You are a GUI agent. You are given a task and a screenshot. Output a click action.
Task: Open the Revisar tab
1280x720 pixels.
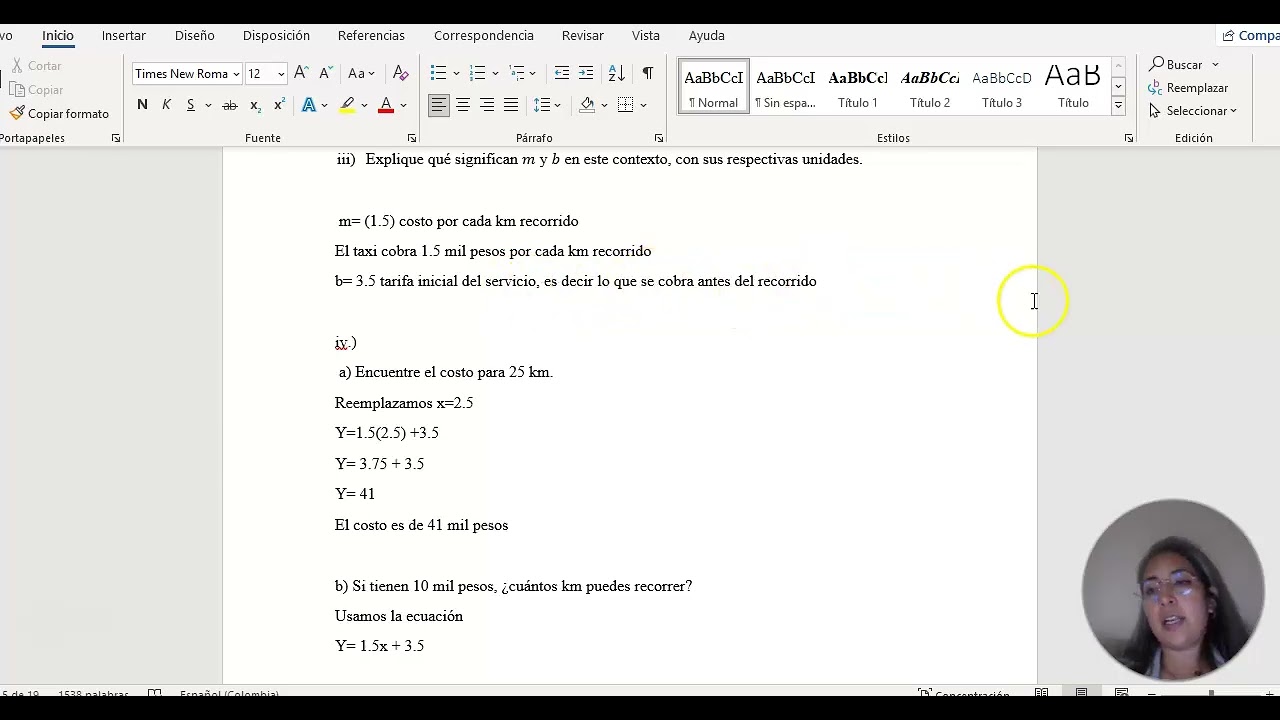click(583, 35)
